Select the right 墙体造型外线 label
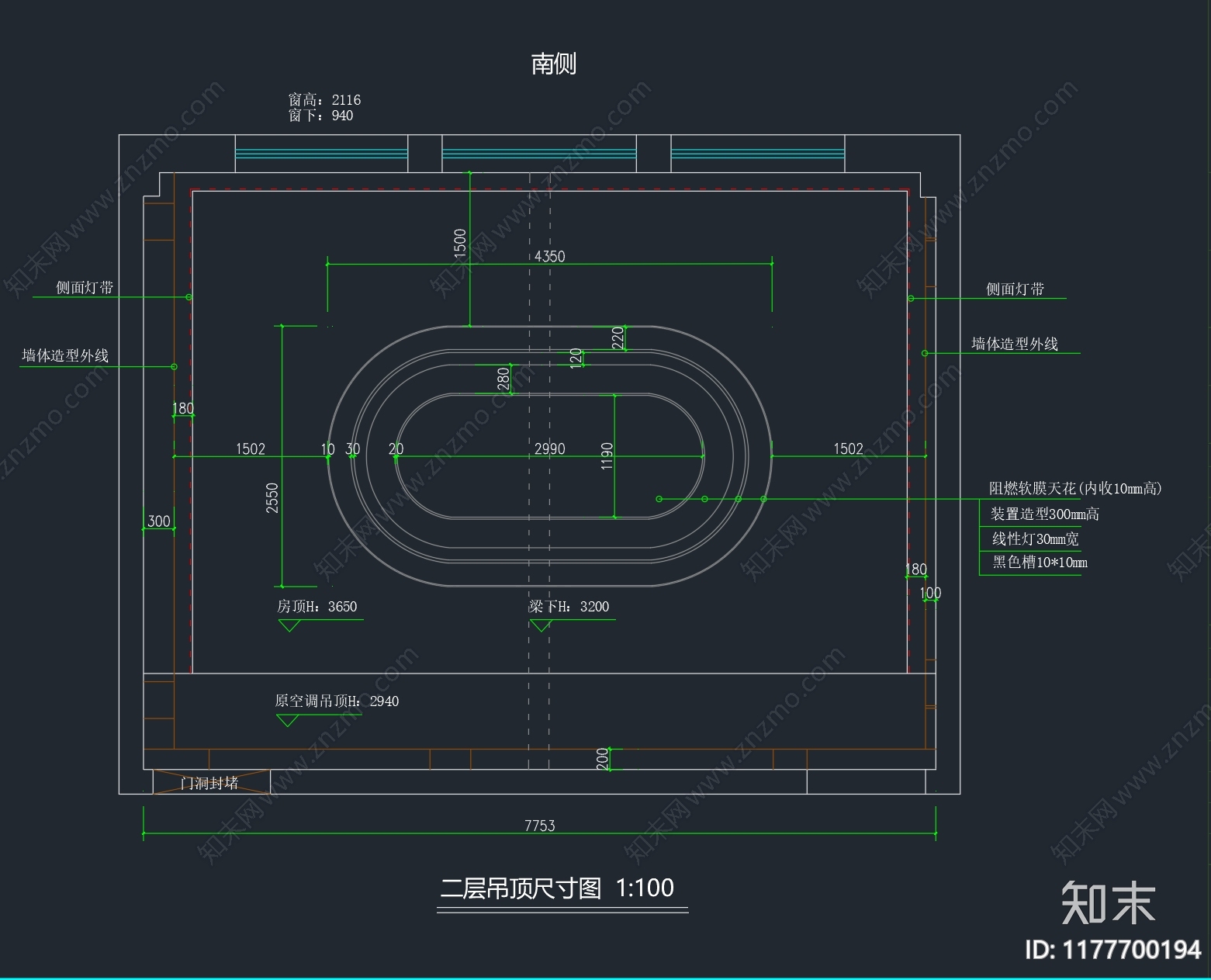Screen dimensions: 1211x980 pos(1015,344)
